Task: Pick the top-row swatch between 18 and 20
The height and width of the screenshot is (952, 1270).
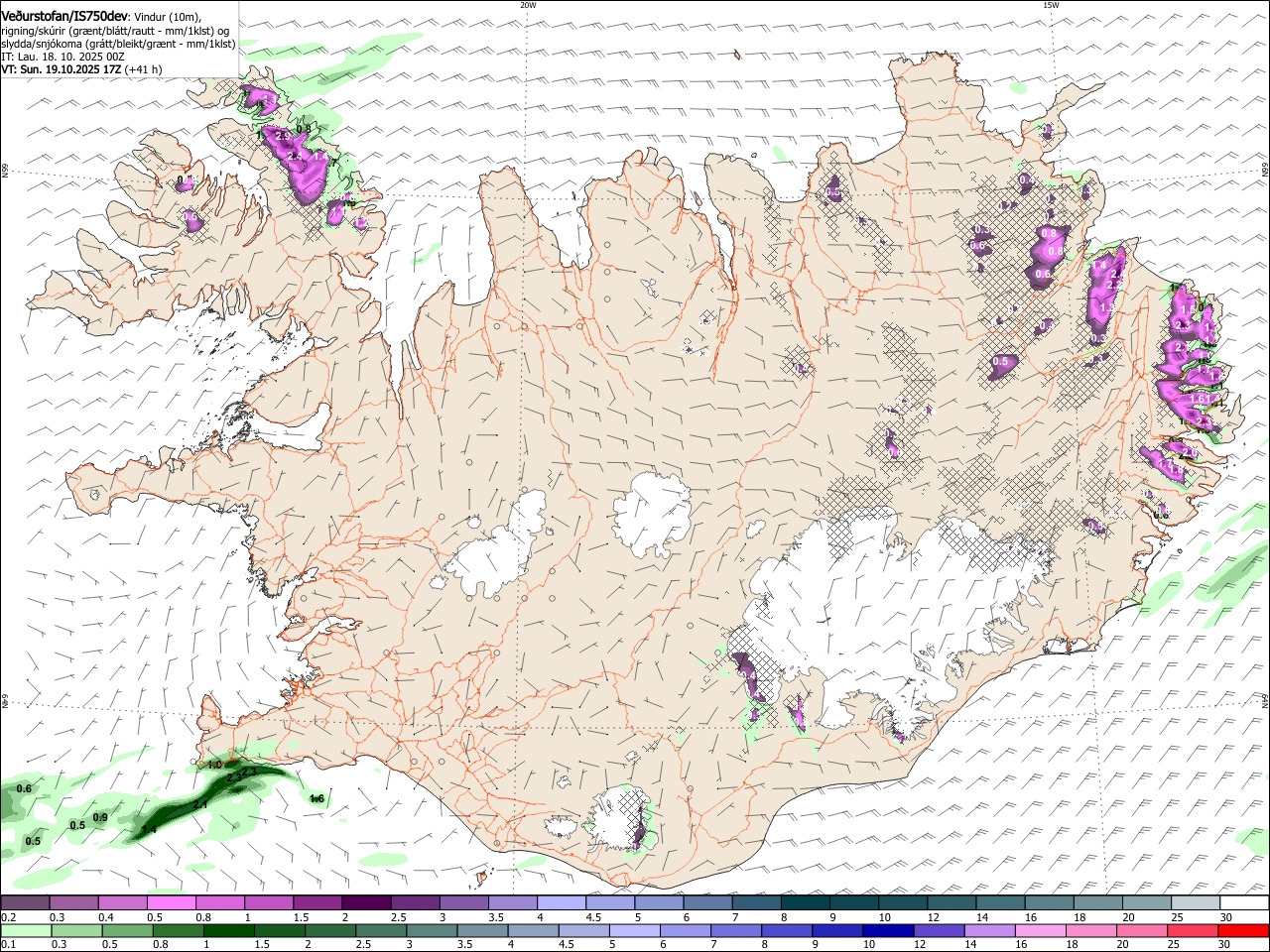Action: tap(1097, 902)
